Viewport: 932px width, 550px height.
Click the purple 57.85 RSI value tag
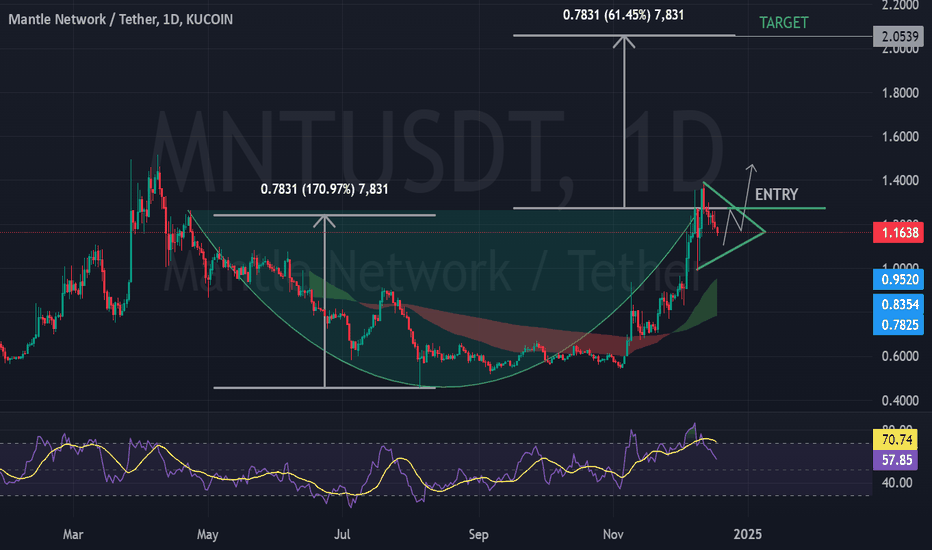tap(896, 460)
